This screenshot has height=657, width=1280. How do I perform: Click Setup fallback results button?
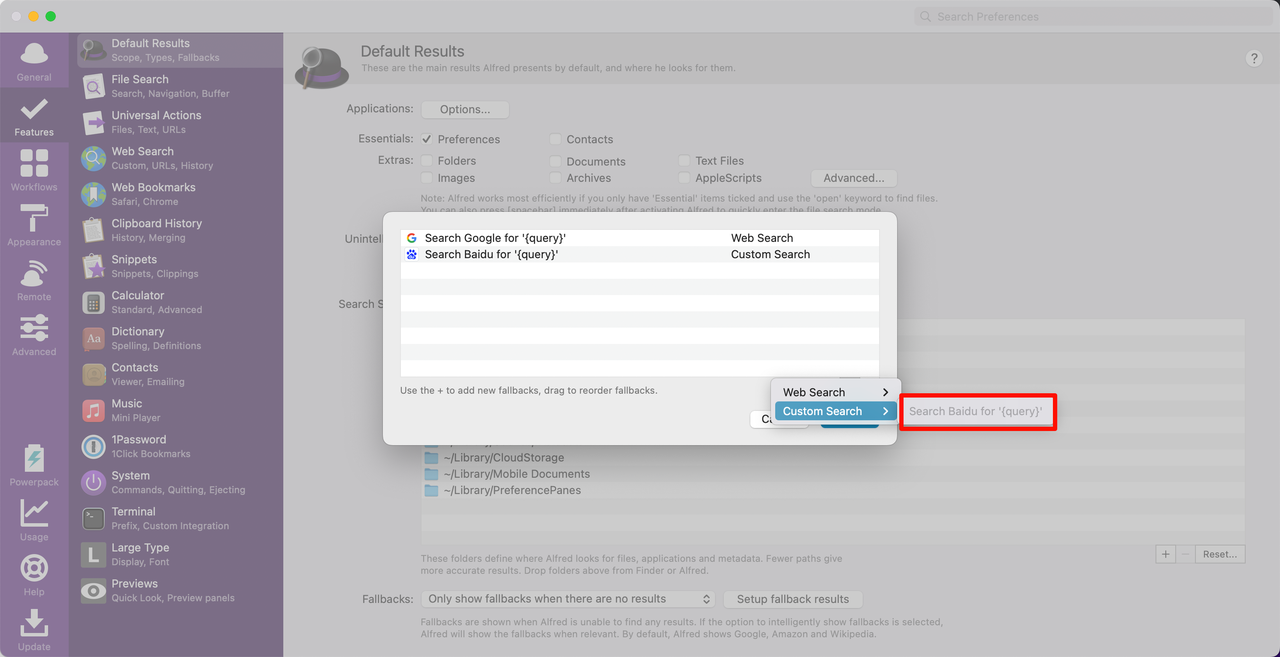tap(792, 599)
